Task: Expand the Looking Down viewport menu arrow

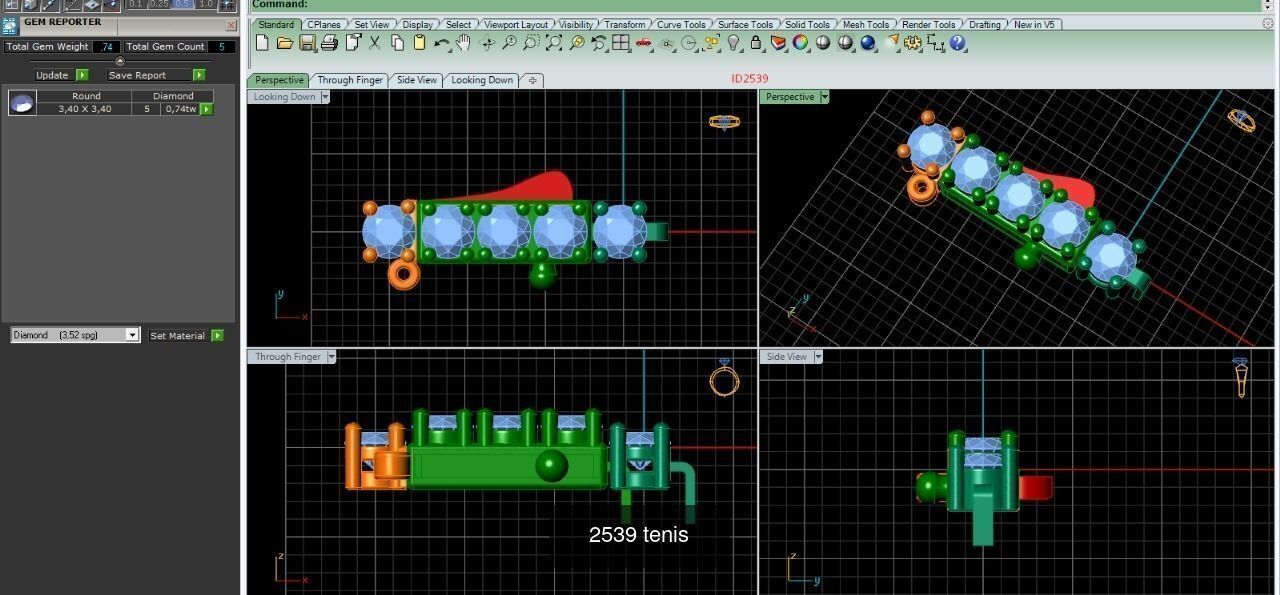Action: [x=325, y=97]
